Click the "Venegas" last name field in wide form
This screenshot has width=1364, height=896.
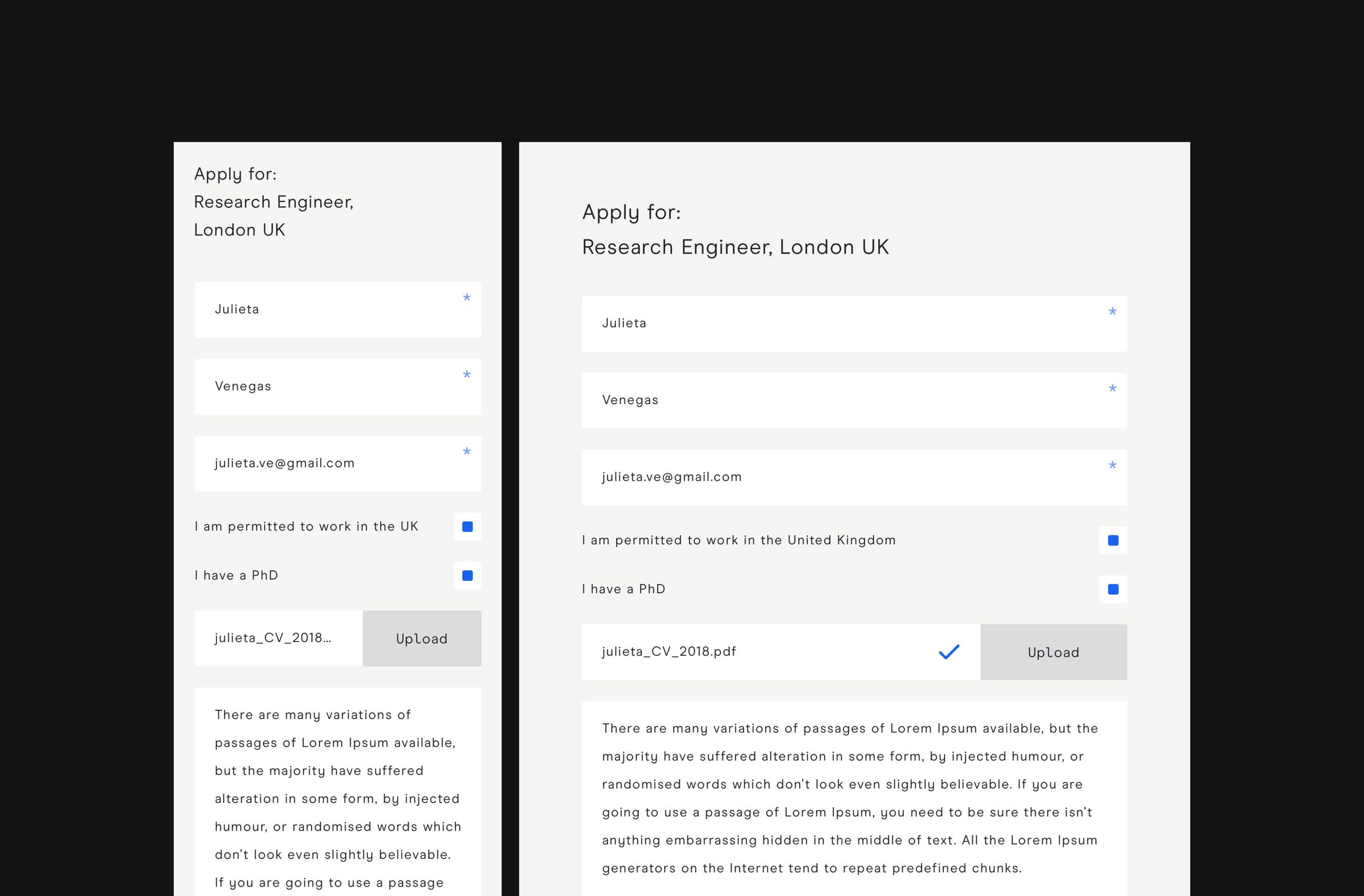[x=854, y=400]
